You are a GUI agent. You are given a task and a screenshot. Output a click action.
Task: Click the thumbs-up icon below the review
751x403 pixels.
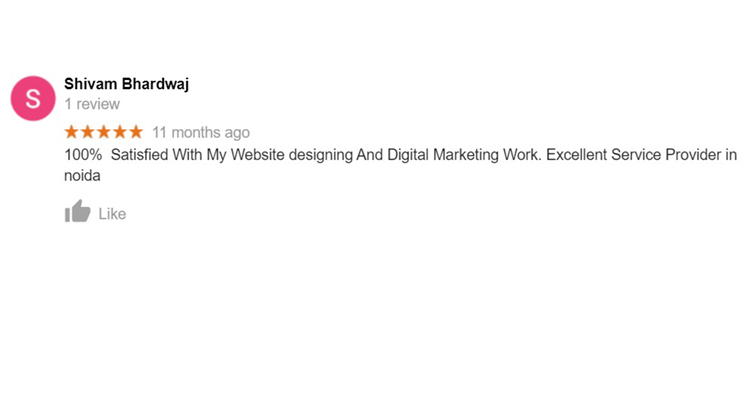(78, 211)
